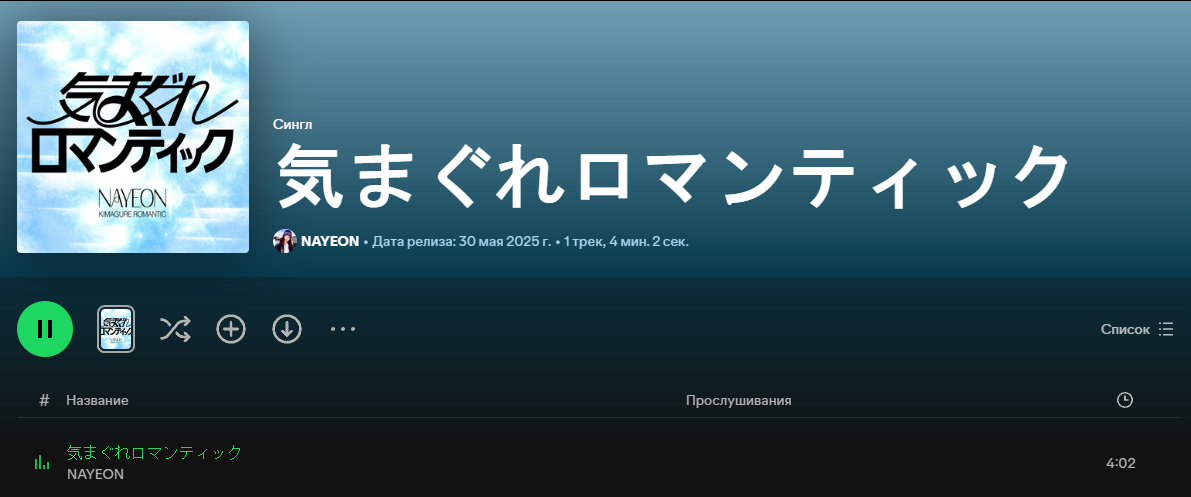Add the single to your library
The image size is (1191, 497).
tap(231, 329)
